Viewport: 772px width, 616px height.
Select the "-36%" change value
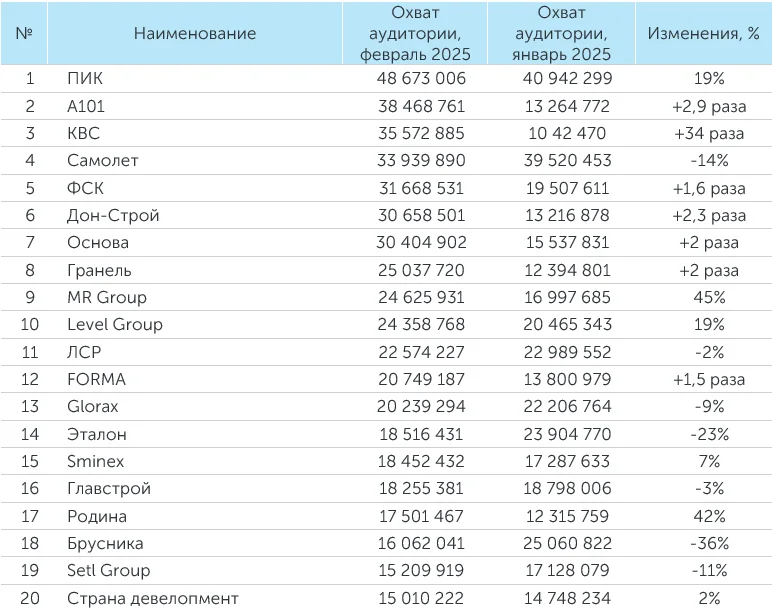pos(708,543)
